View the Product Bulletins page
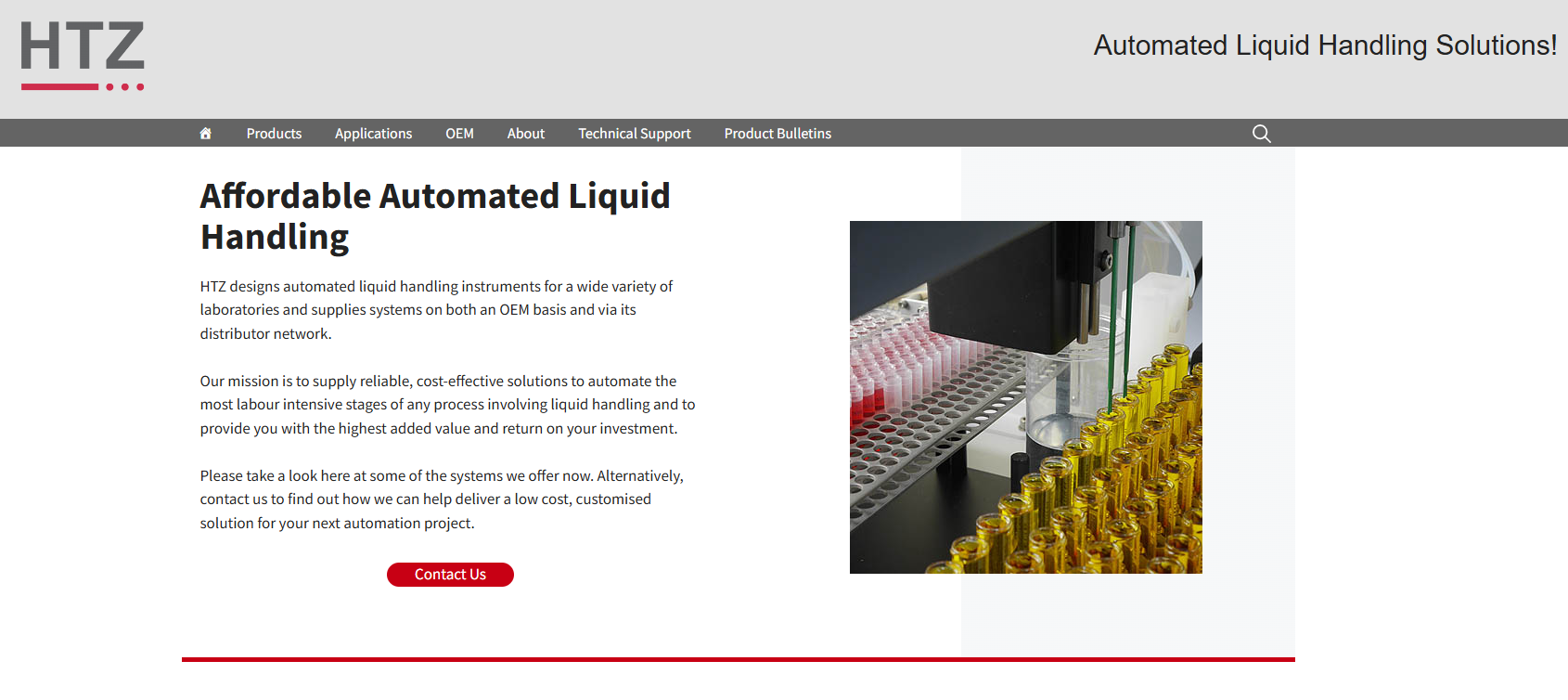Image resolution: width=1568 pixels, height=700 pixels. [778, 134]
